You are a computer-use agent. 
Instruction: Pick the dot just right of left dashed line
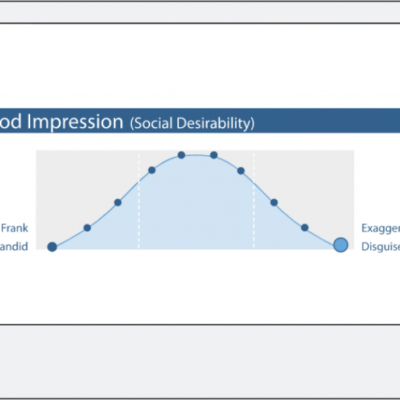point(152,170)
